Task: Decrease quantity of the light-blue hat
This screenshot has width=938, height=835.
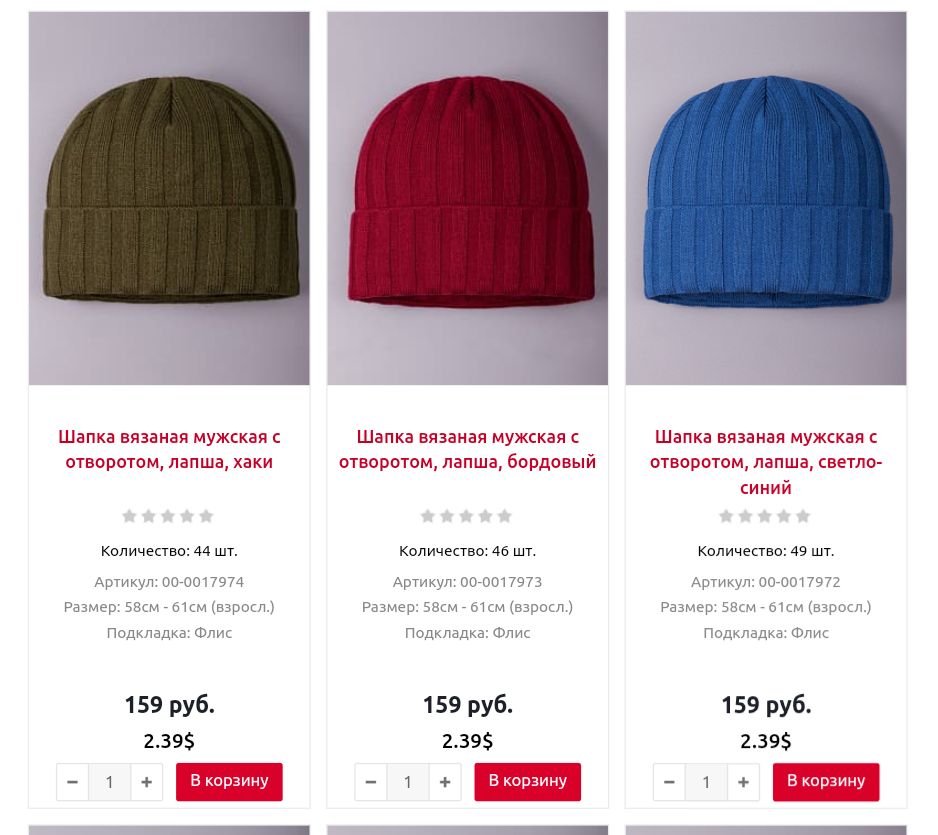Action: click(669, 782)
